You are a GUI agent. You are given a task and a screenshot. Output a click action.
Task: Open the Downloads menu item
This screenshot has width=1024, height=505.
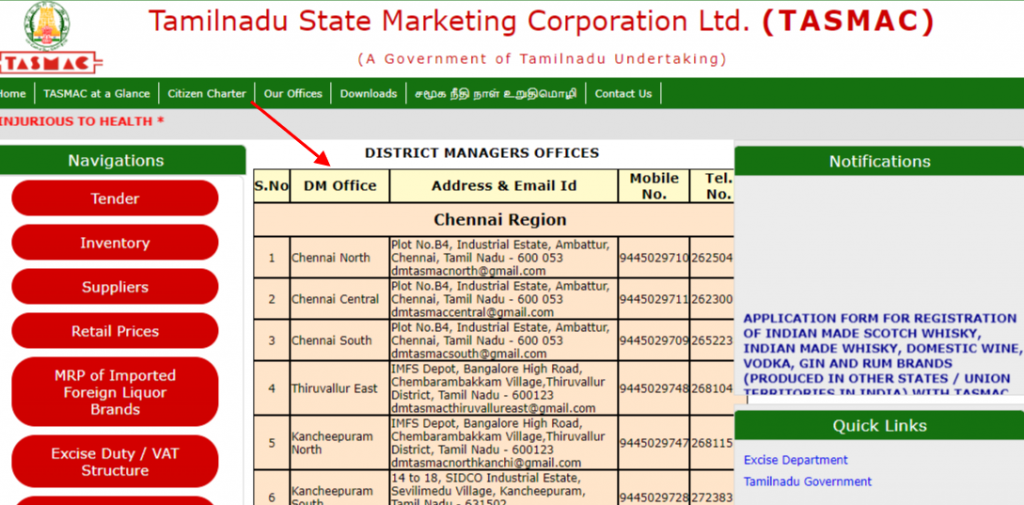click(368, 93)
